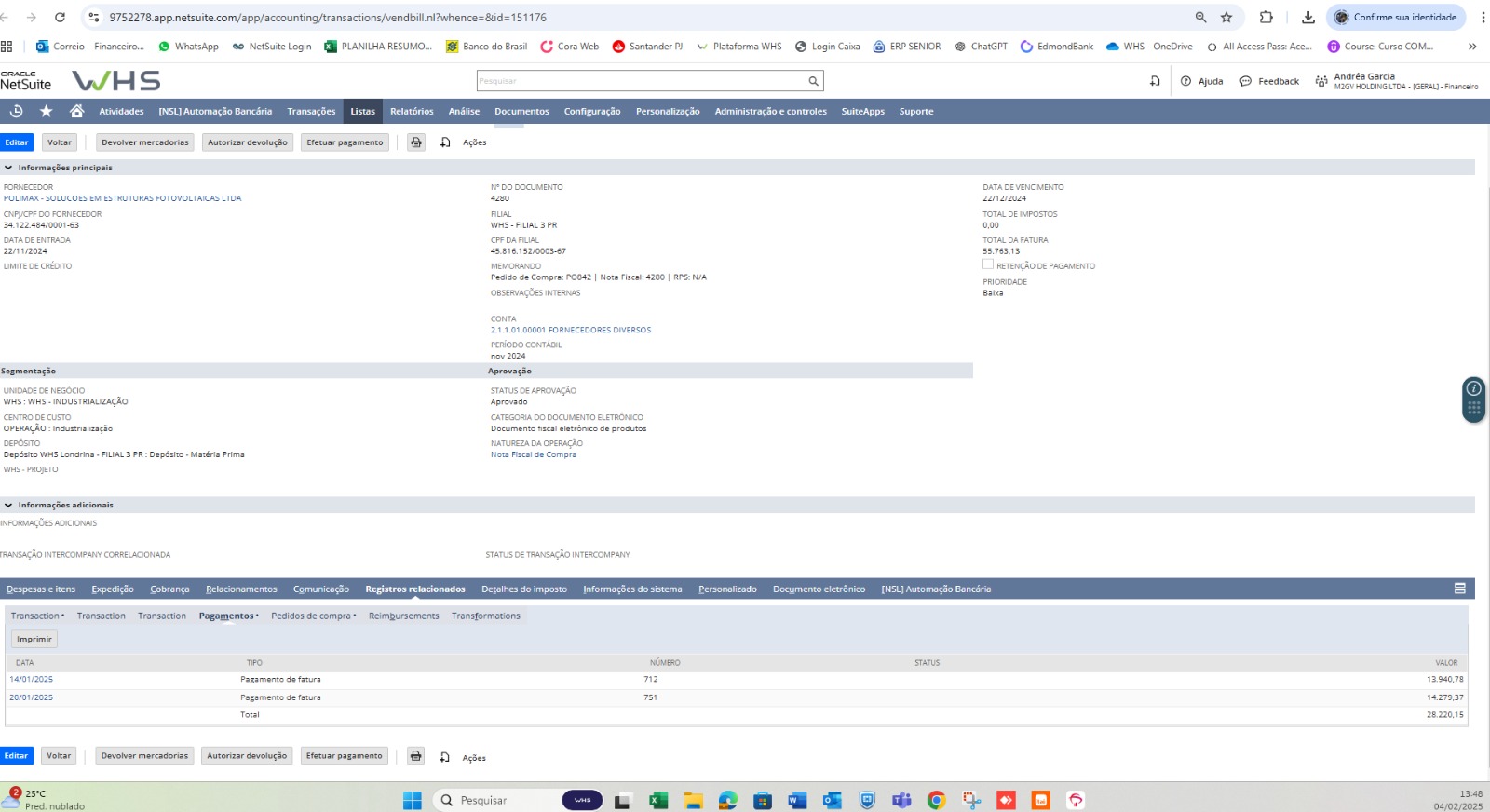The image size is (1490, 812).
Task: Click the Recent Records clock icon
Action: tap(16, 112)
